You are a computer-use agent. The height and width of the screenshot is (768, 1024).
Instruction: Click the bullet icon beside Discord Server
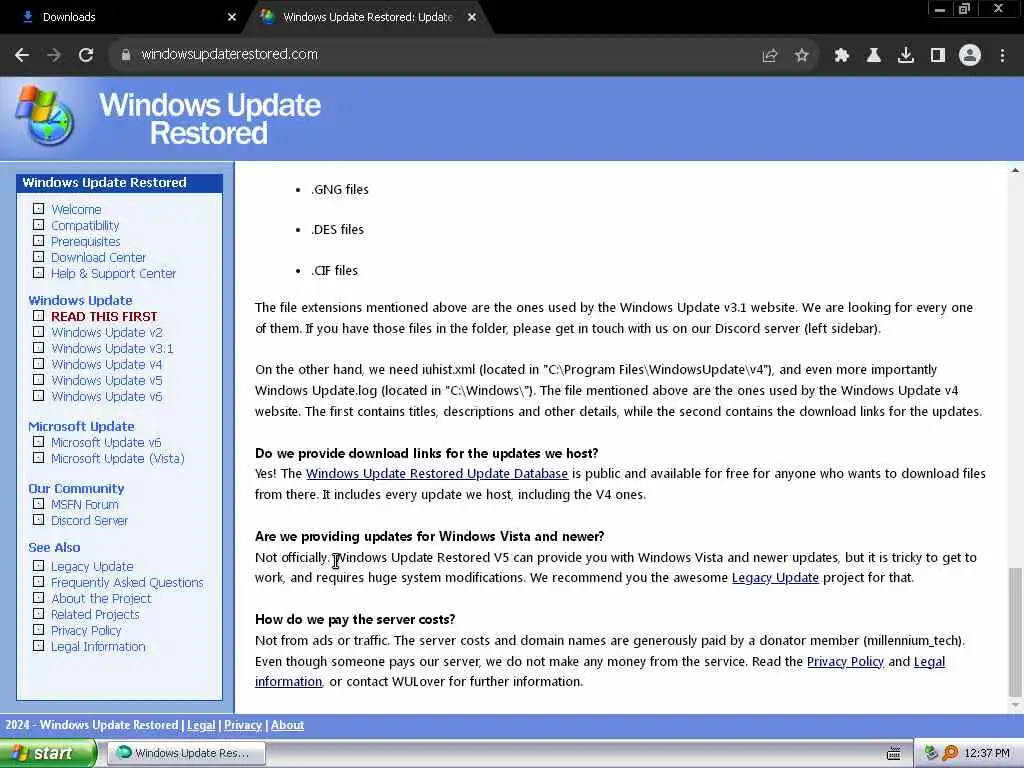pyautogui.click(x=39, y=520)
